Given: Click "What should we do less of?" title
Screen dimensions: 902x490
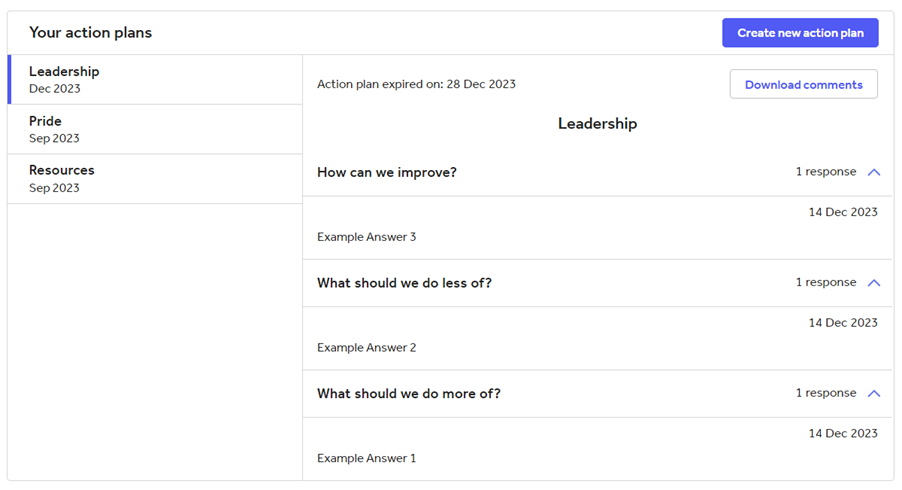Looking at the screenshot, I should point(404,283).
